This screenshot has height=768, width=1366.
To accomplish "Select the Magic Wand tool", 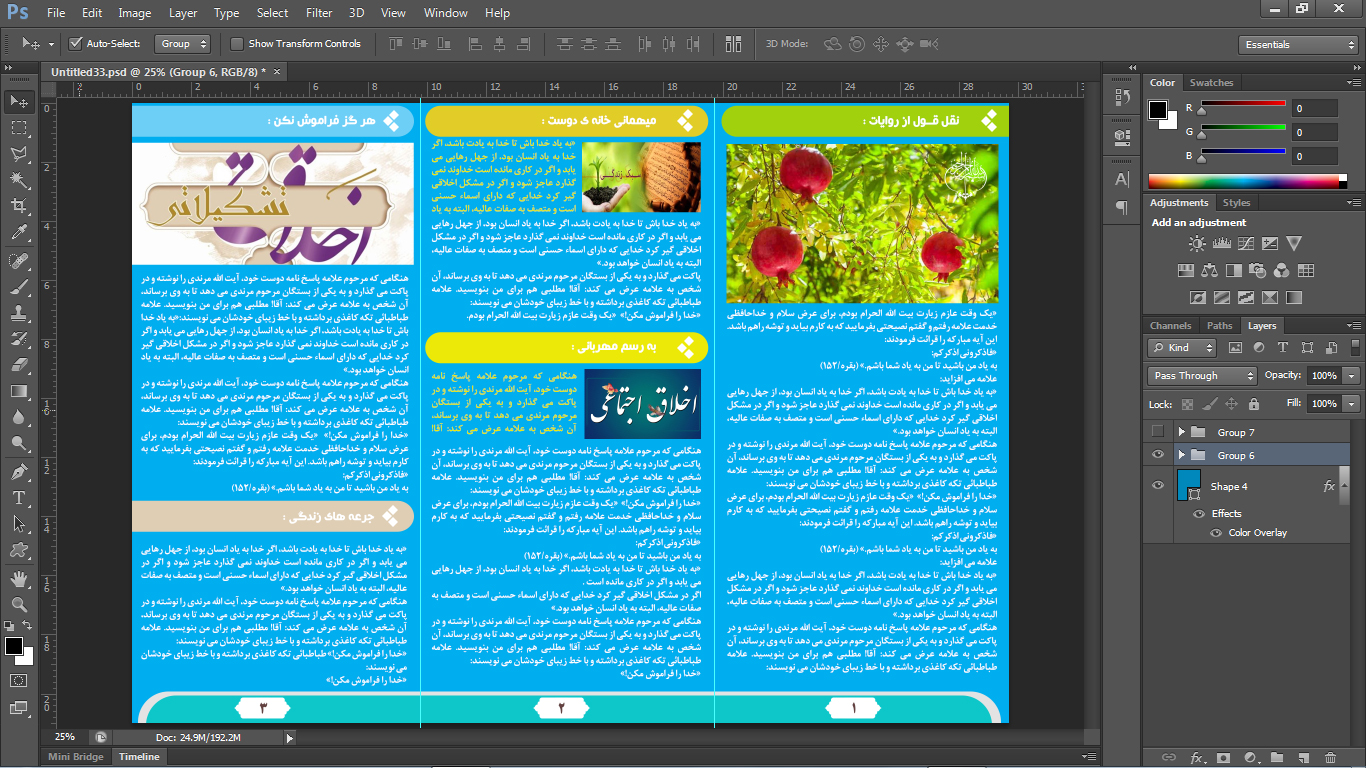I will click(18, 180).
